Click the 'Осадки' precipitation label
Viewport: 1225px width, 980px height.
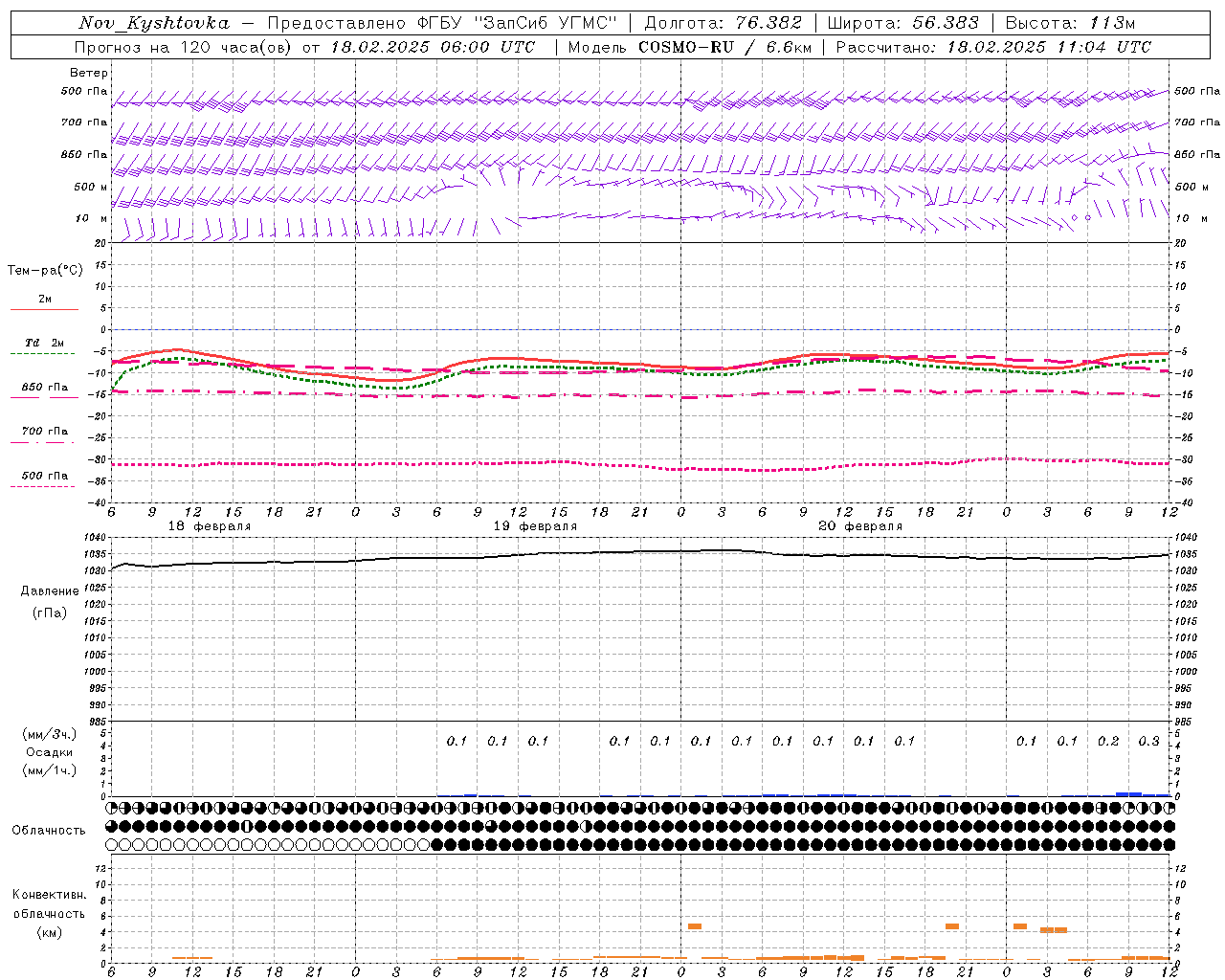50,752
